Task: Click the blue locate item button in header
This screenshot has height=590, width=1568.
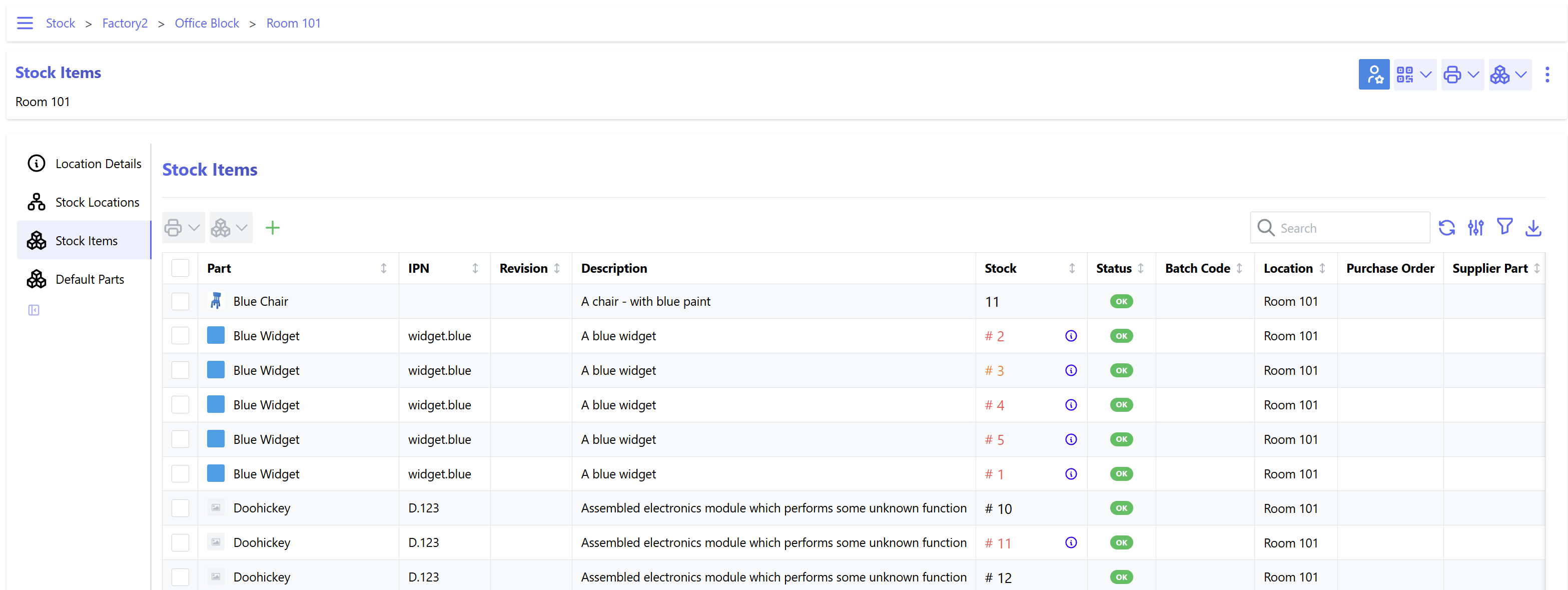Action: 1374,75
